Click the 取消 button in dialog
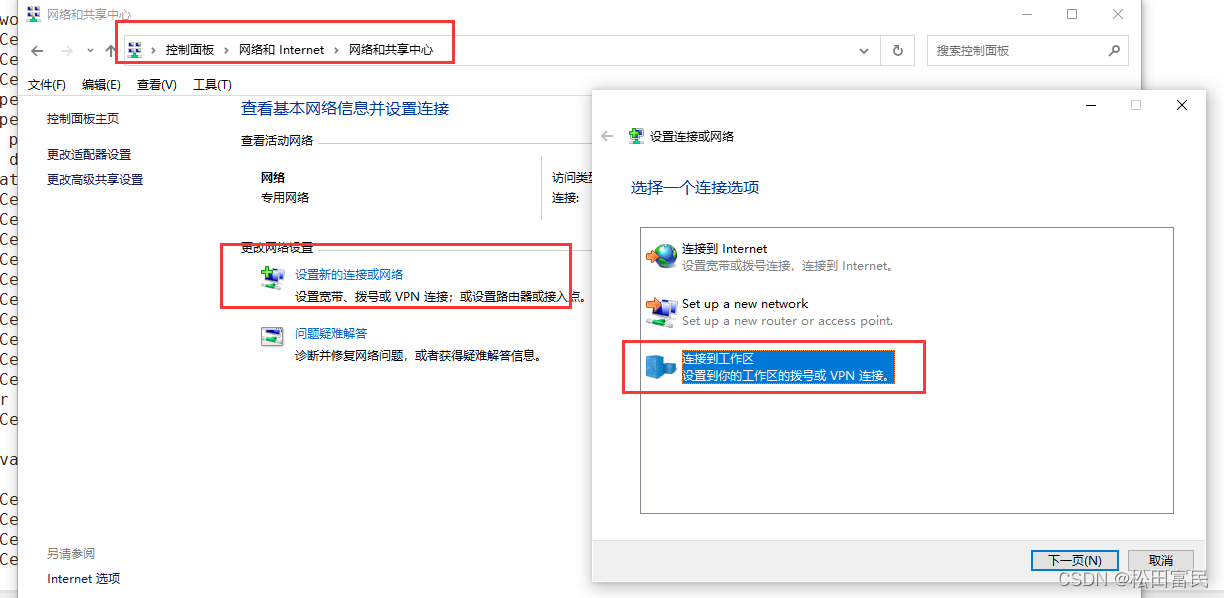 coord(1161,561)
